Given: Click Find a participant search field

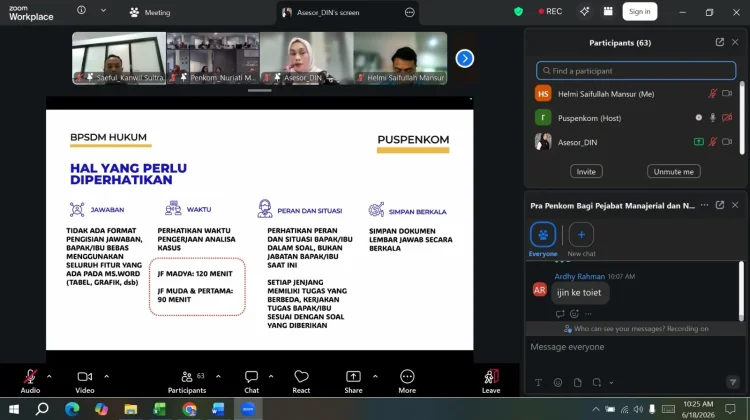Looking at the screenshot, I should (636, 71).
